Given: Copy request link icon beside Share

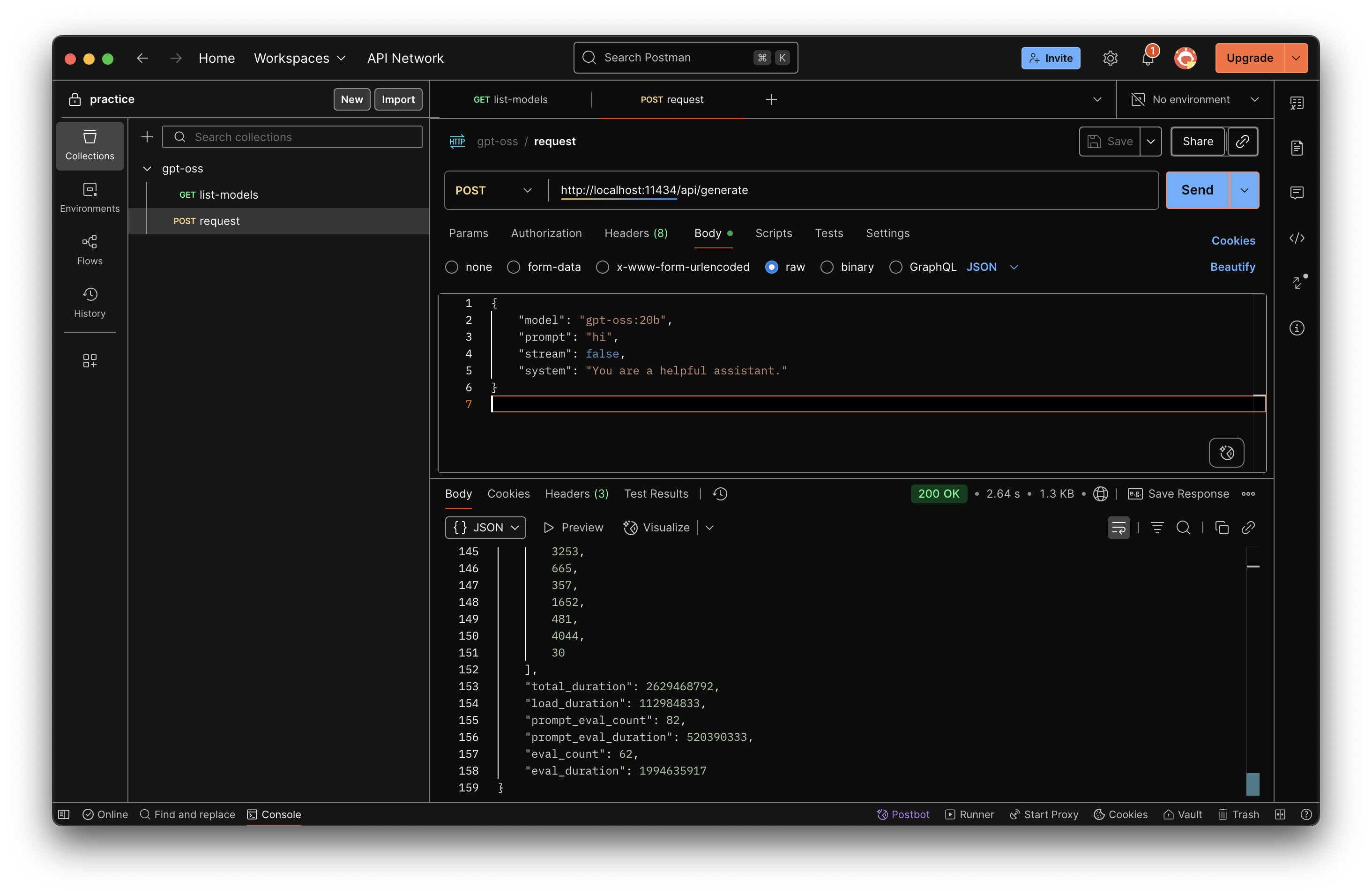Looking at the screenshot, I should point(1242,141).
